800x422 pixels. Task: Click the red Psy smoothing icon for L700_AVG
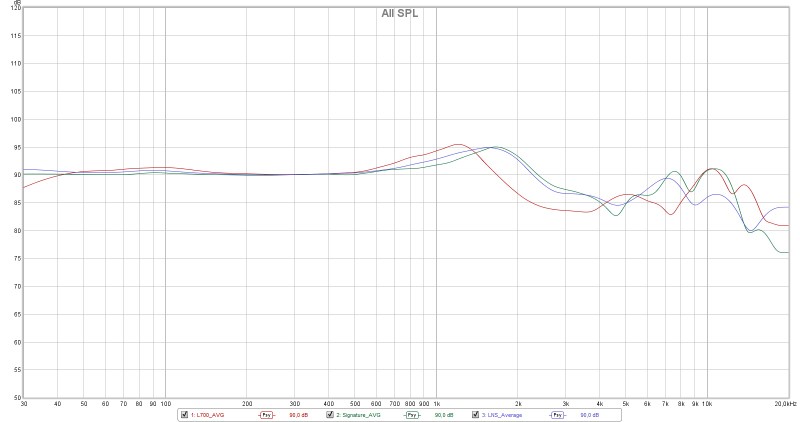click(x=266, y=414)
